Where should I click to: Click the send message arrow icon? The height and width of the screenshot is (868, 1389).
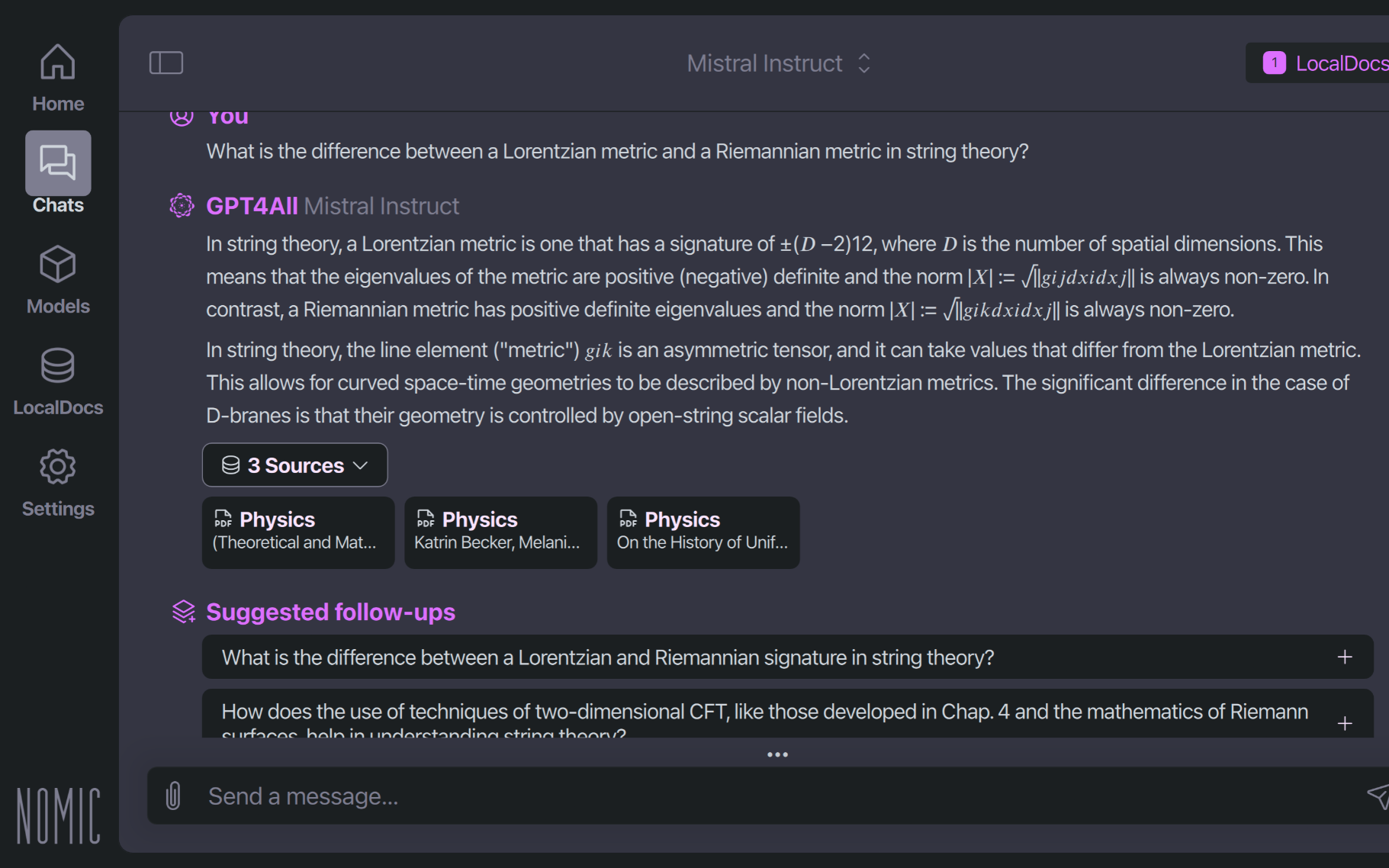tap(1378, 796)
